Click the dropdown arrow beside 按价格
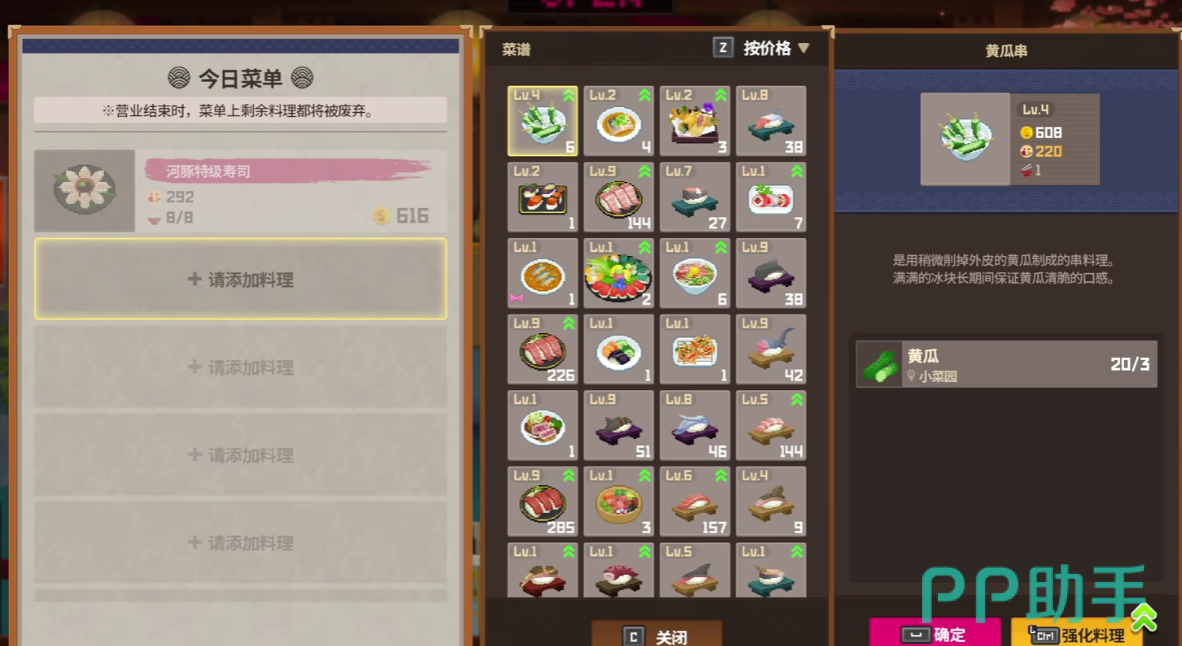The height and width of the screenshot is (646, 1182). (x=804, y=48)
